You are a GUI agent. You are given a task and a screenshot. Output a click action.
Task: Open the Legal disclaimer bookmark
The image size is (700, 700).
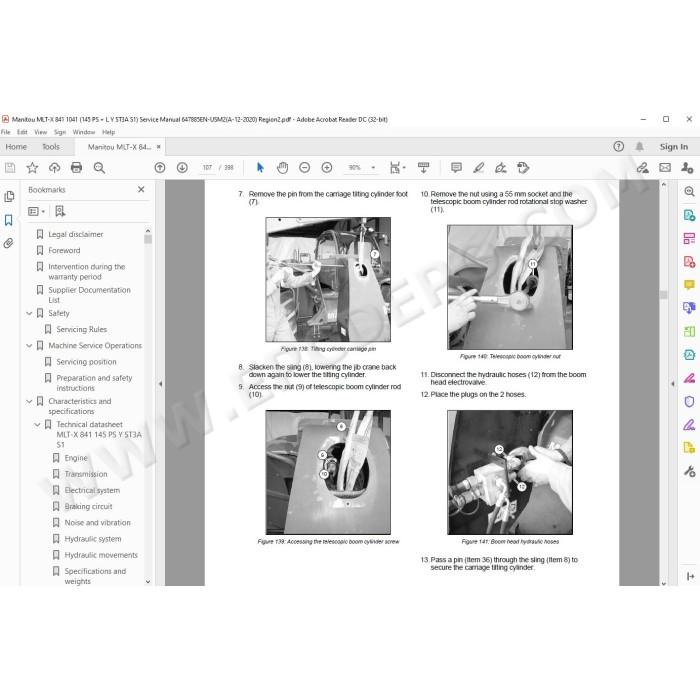[x=75, y=234]
